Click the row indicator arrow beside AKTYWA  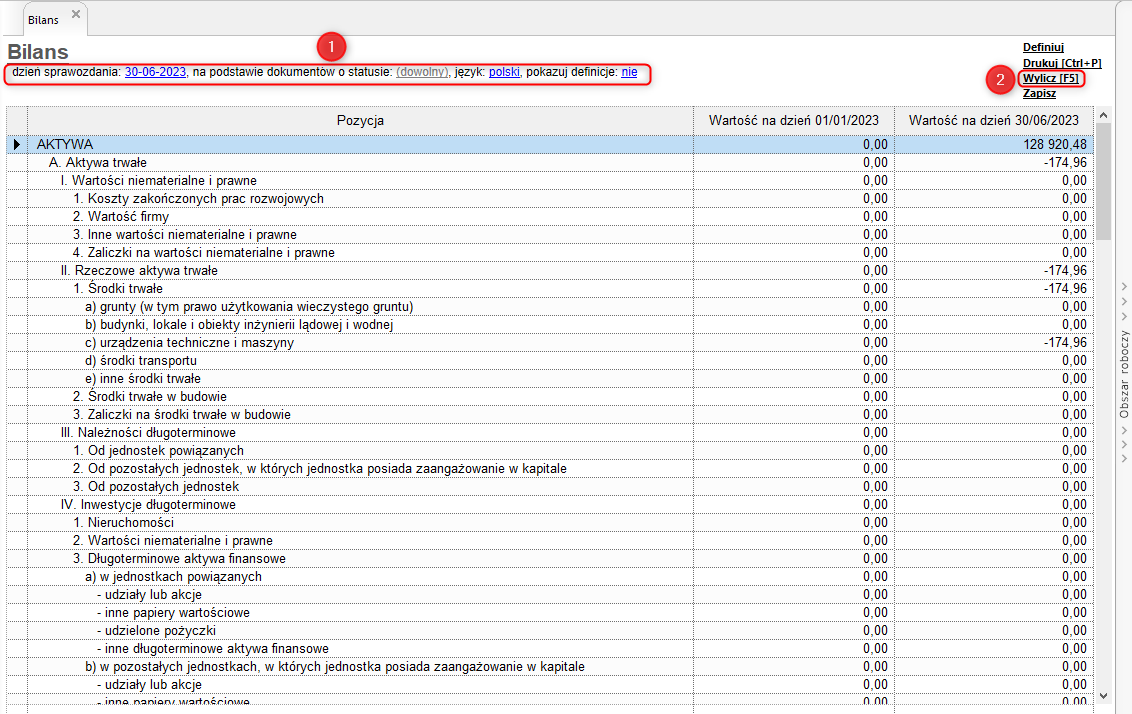pos(16,145)
